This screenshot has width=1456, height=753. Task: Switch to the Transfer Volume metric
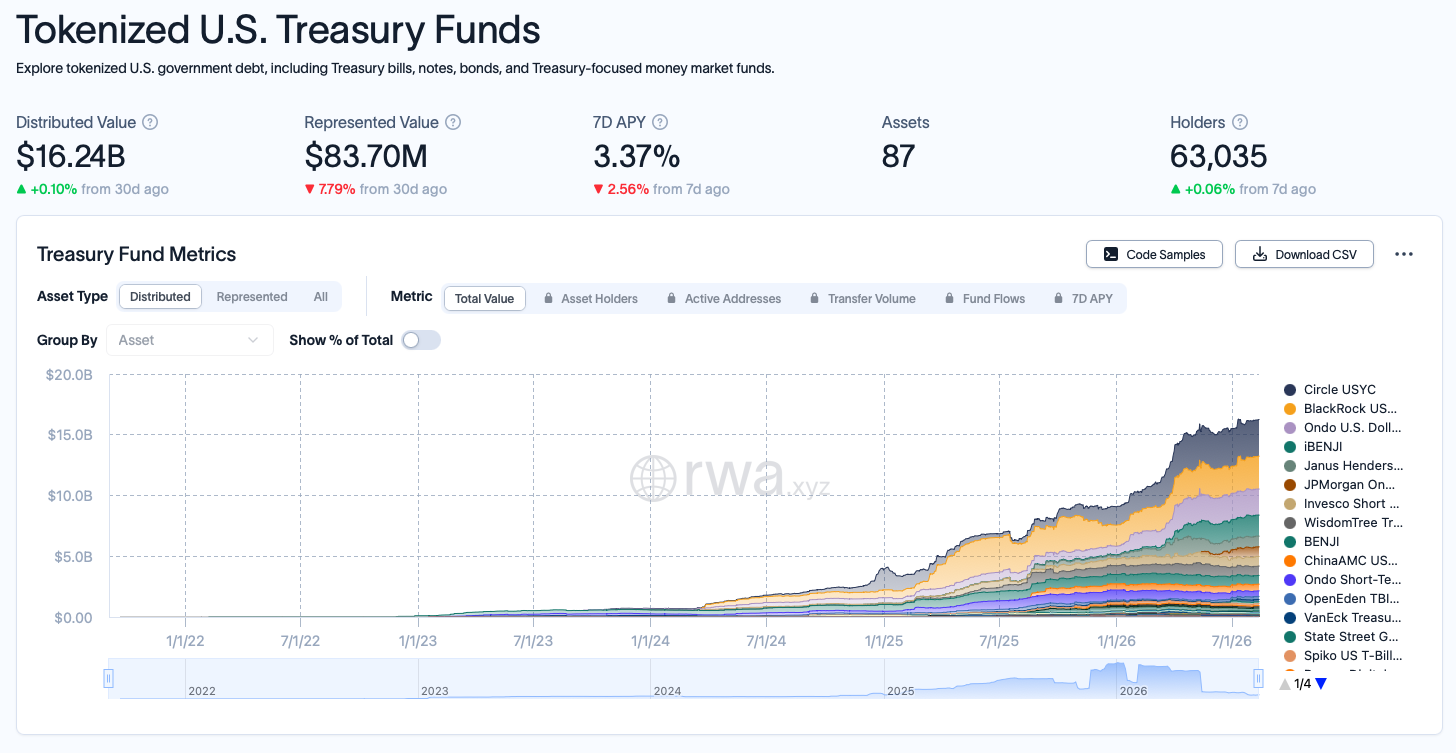tap(862, 298)
